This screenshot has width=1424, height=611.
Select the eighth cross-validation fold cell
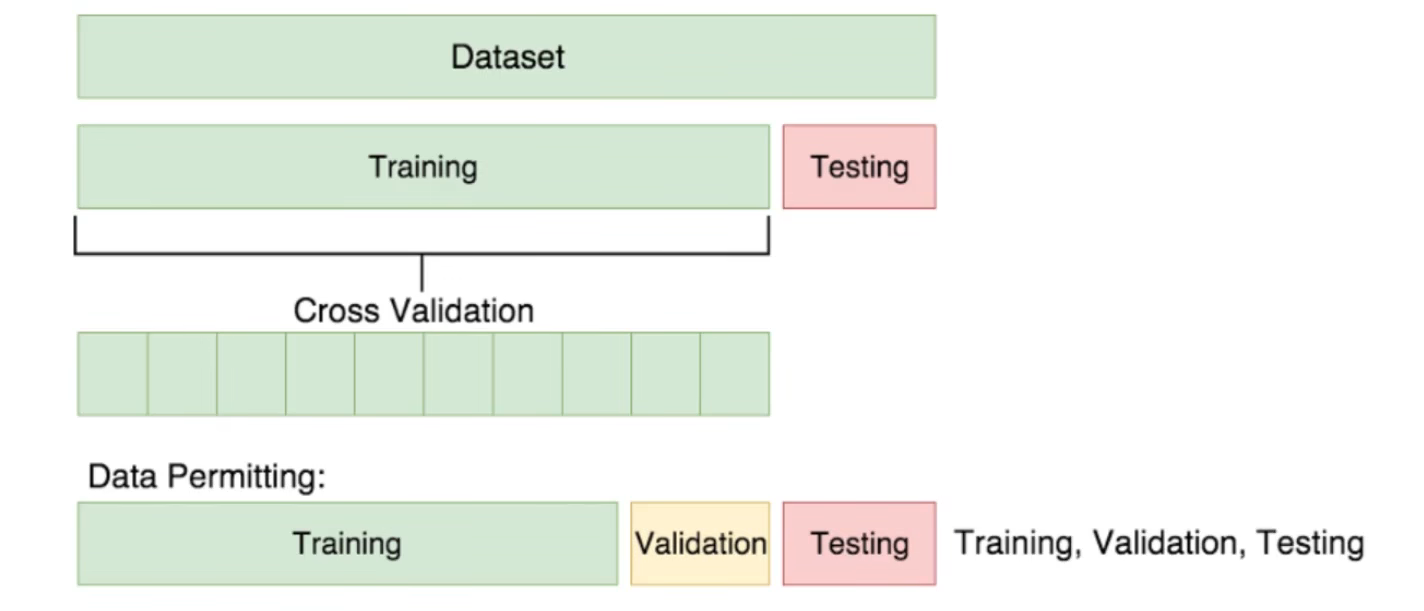(x=596, y=374)
